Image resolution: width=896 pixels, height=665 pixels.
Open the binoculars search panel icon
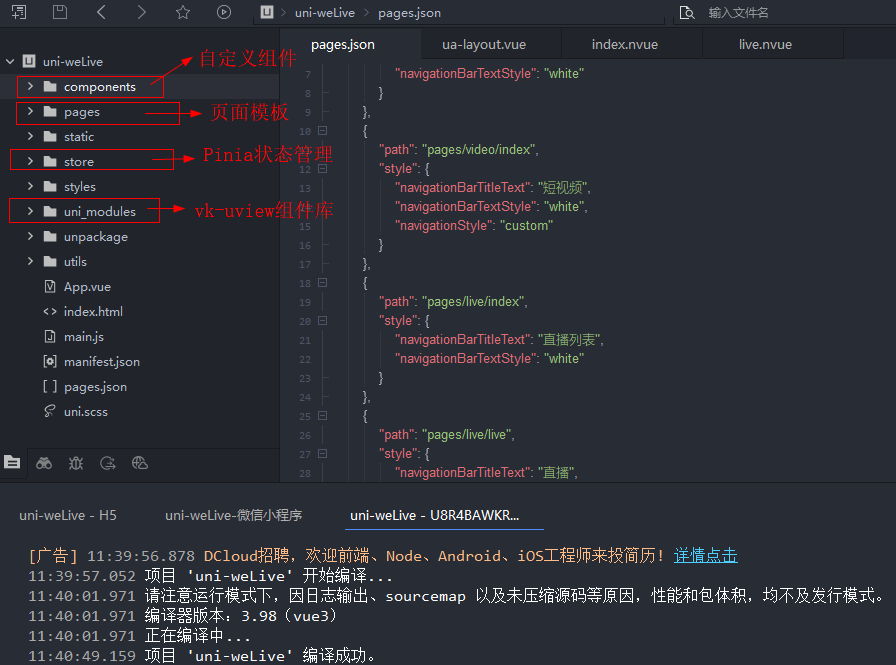tap(44, 463)
